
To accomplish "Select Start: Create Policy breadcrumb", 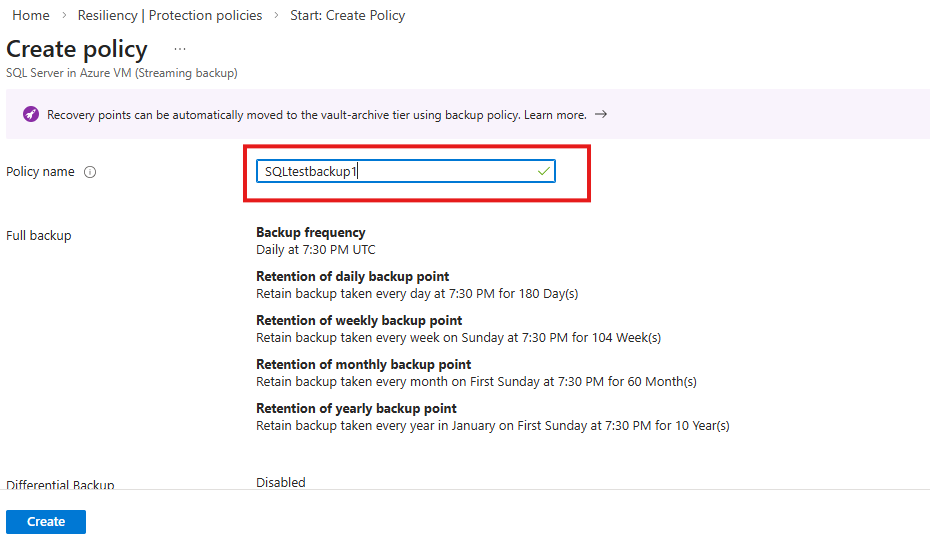I will click(350, 16).
